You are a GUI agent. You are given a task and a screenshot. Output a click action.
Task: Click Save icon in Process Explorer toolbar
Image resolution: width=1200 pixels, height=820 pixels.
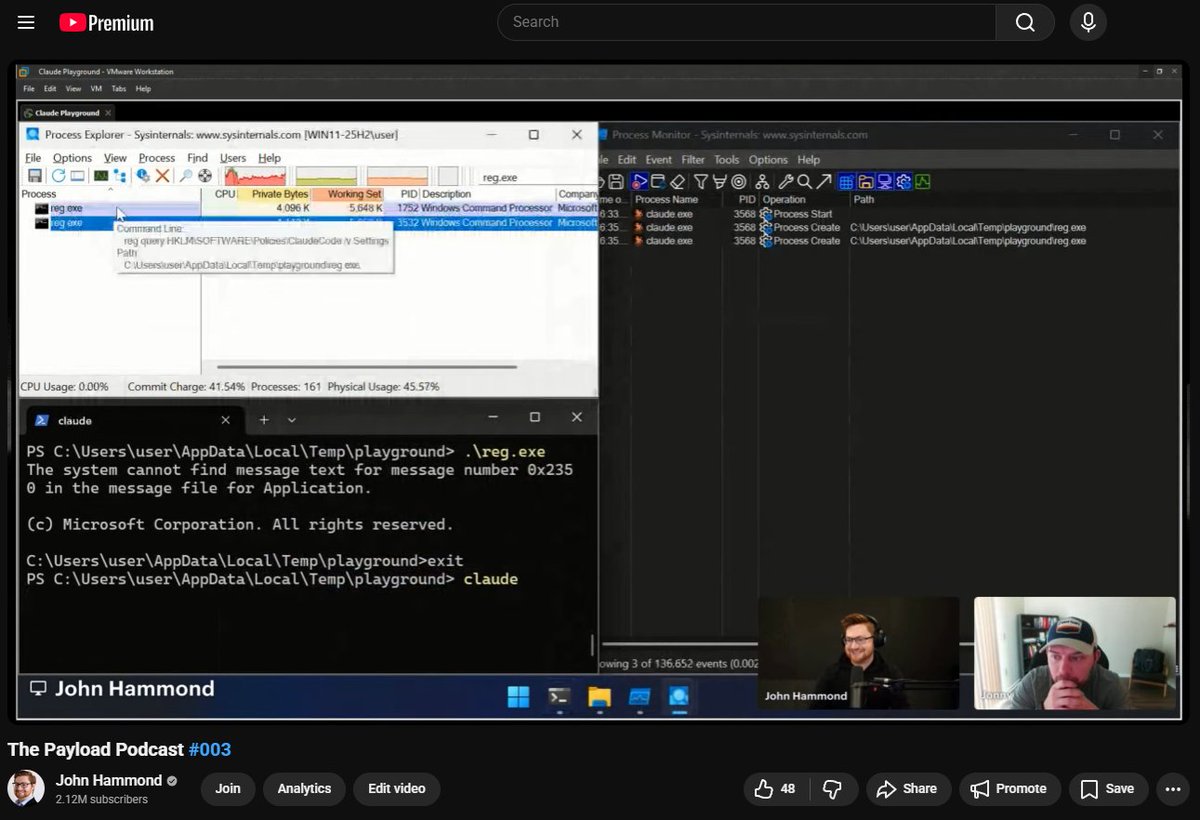[35, 176]
